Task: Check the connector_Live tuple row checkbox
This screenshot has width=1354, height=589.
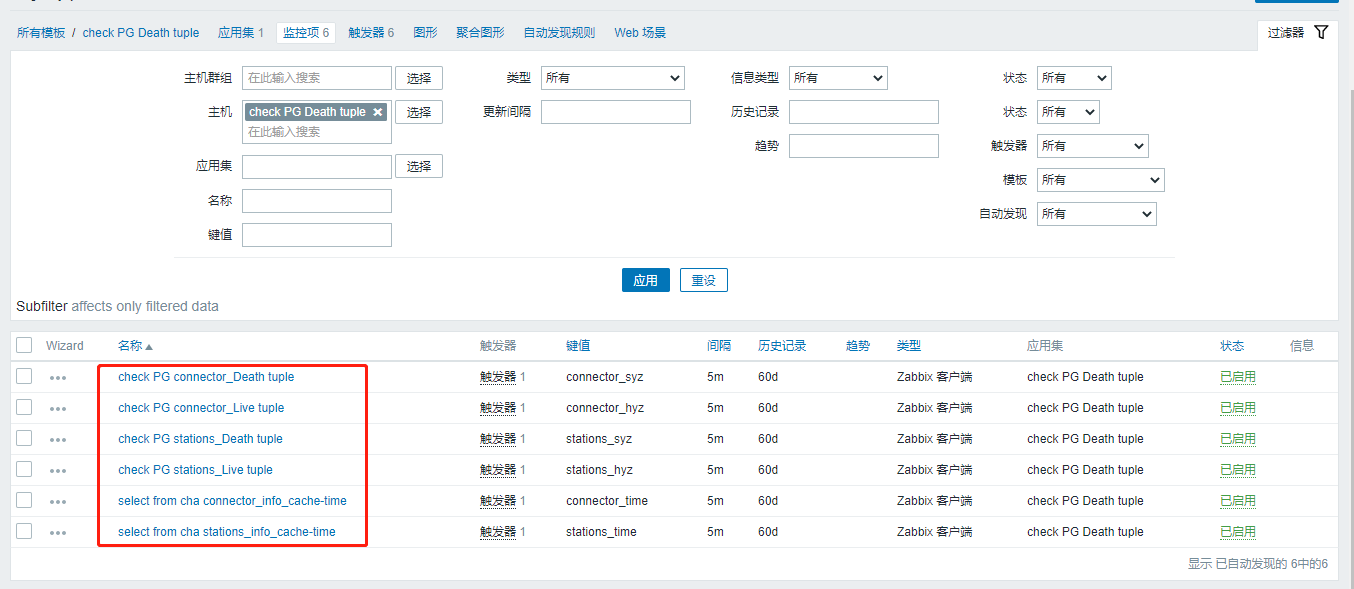Action: coord(24,407)
